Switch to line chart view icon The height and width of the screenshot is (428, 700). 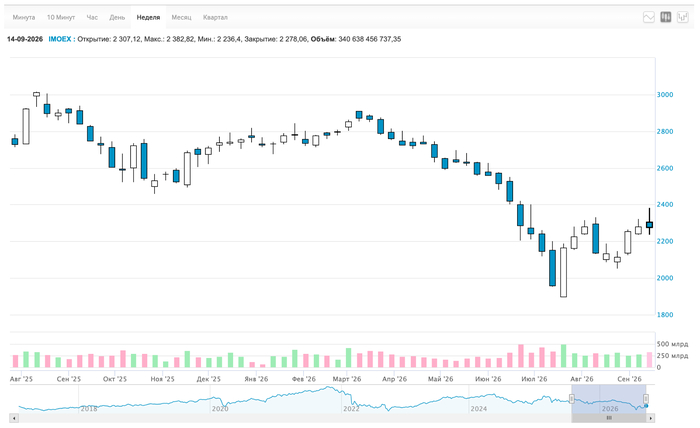(x=649, y=17)
